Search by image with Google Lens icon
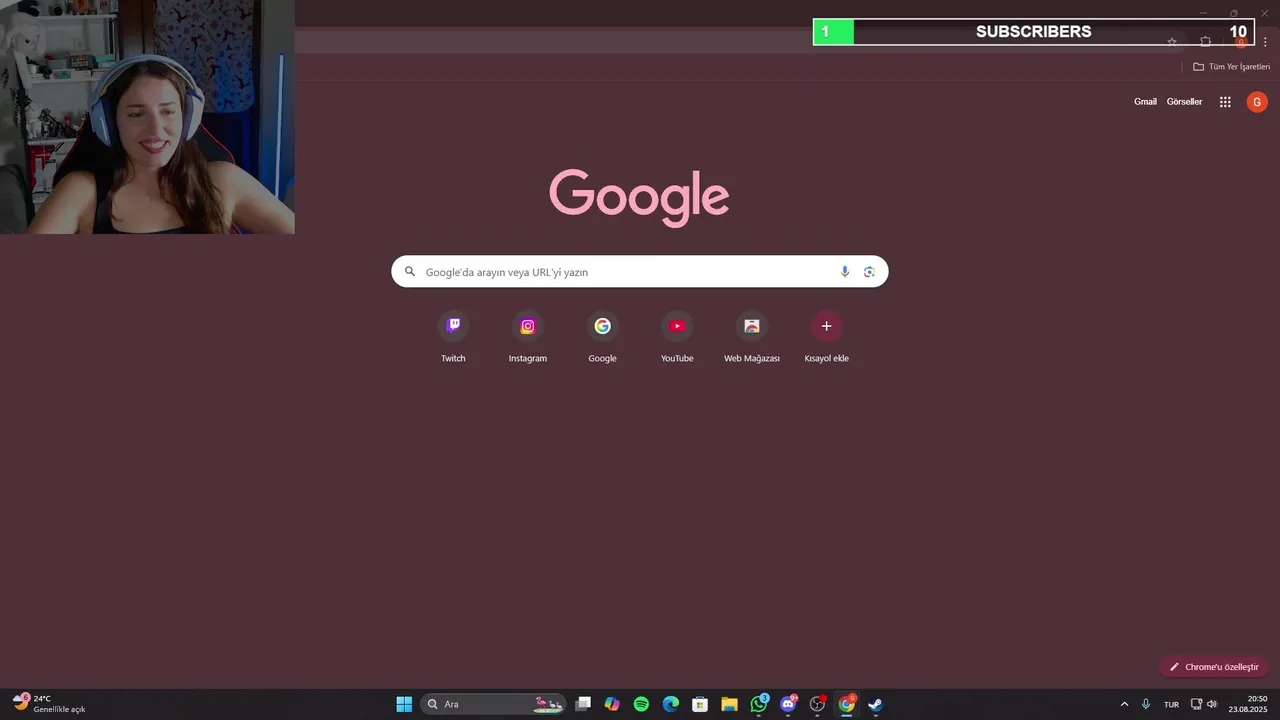Screen dimensions: 1280x720 (x=869, y=272)
